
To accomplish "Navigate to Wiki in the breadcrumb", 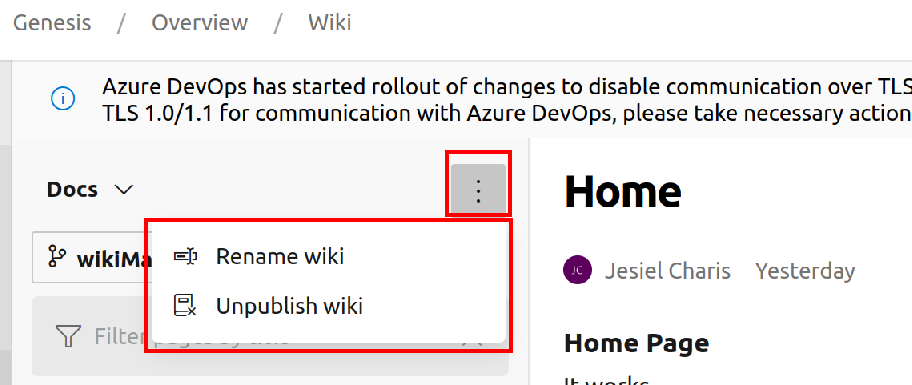I will coord(330,23).
